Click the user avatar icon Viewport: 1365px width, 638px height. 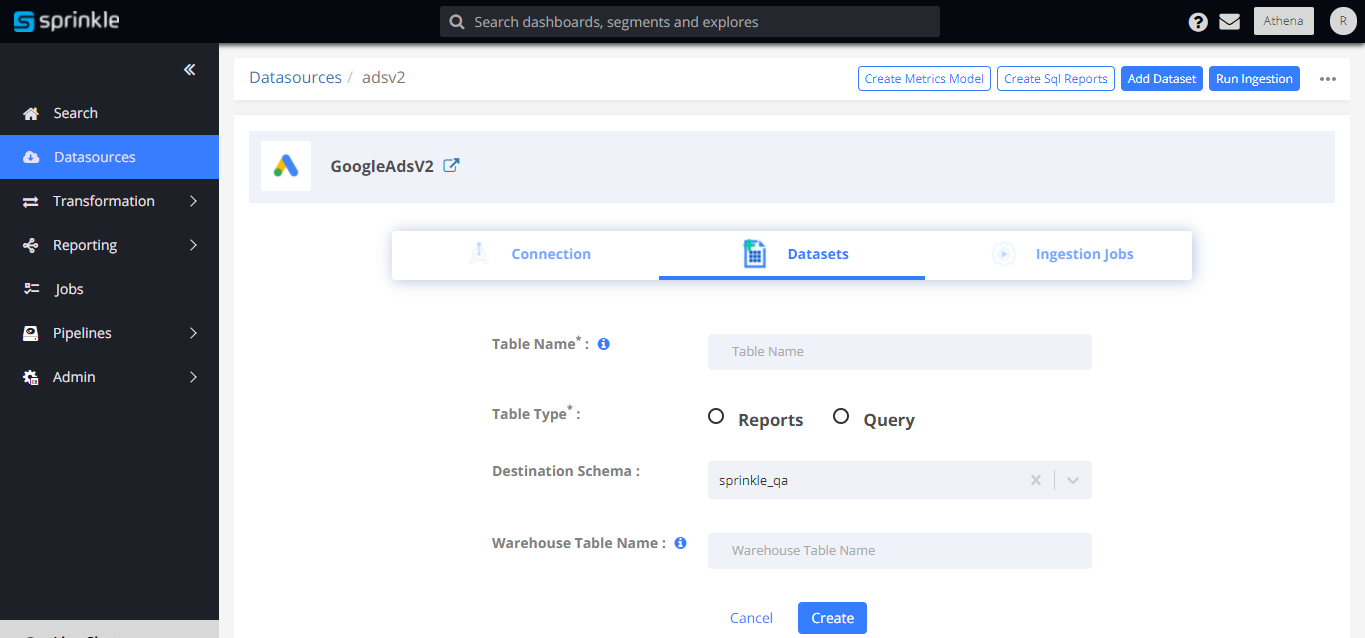[x=1343, y=21]
